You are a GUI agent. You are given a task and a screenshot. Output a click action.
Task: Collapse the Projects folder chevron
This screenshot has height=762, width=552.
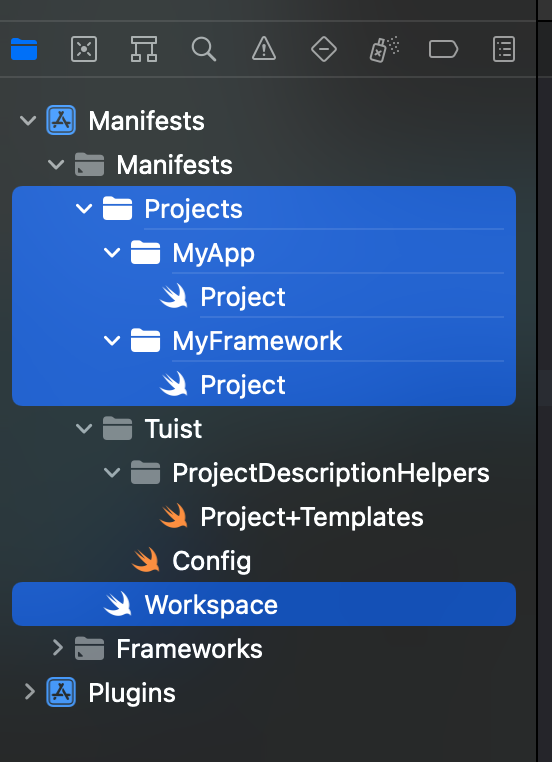[x=84, y=208]
